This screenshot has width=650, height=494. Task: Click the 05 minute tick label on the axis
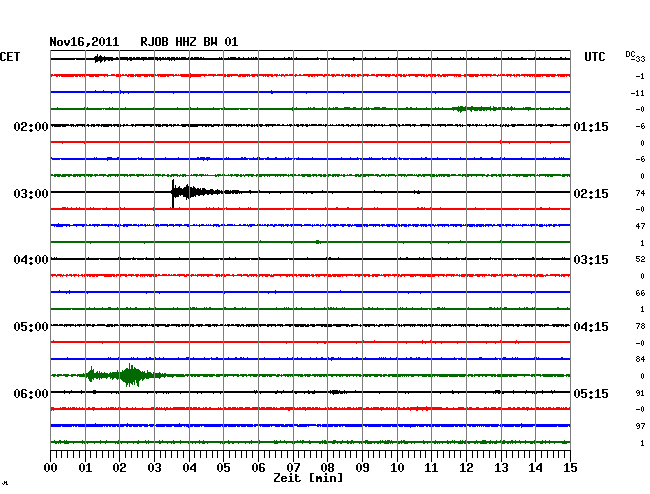pos(223,467)
